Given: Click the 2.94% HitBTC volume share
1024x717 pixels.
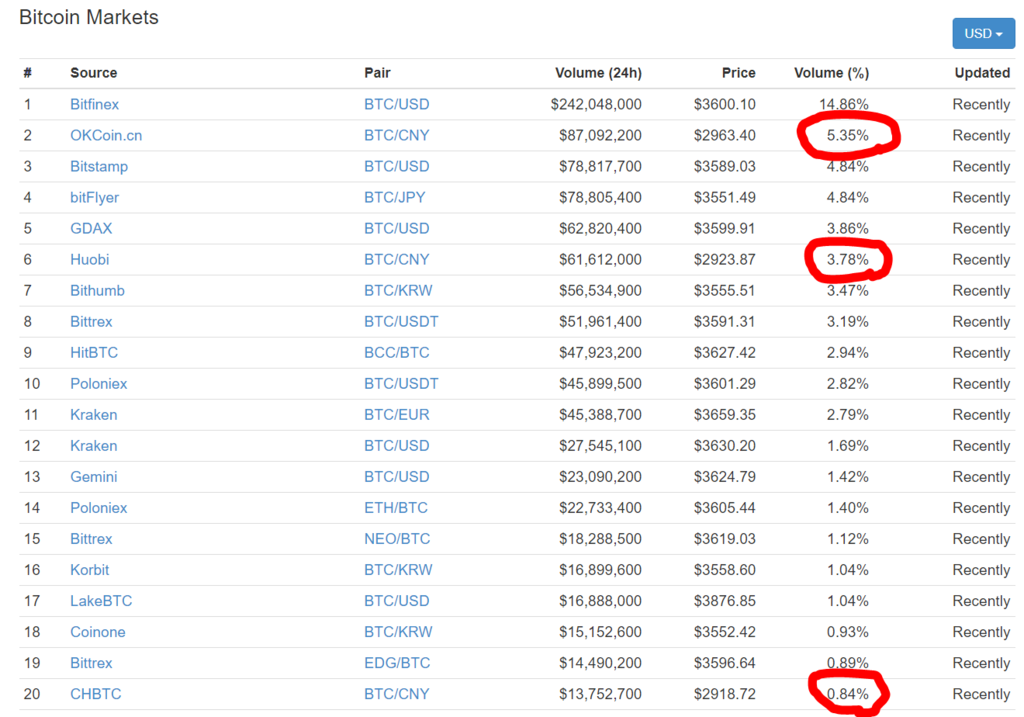Looking at the screenshot, I should (848, 353).
